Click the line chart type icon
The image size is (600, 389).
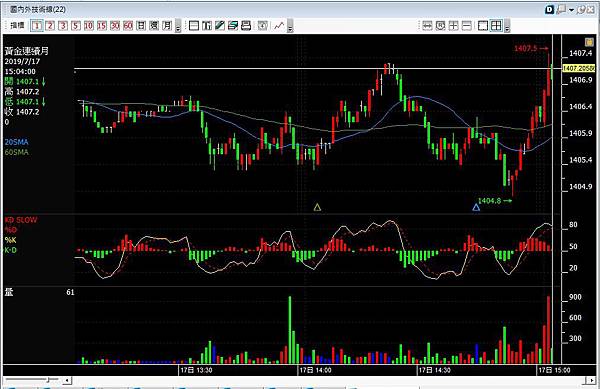pos(279,26)
